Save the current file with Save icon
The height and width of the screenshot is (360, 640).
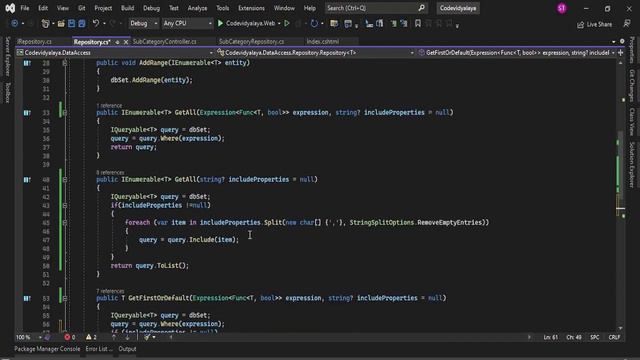tap(71, 24)
